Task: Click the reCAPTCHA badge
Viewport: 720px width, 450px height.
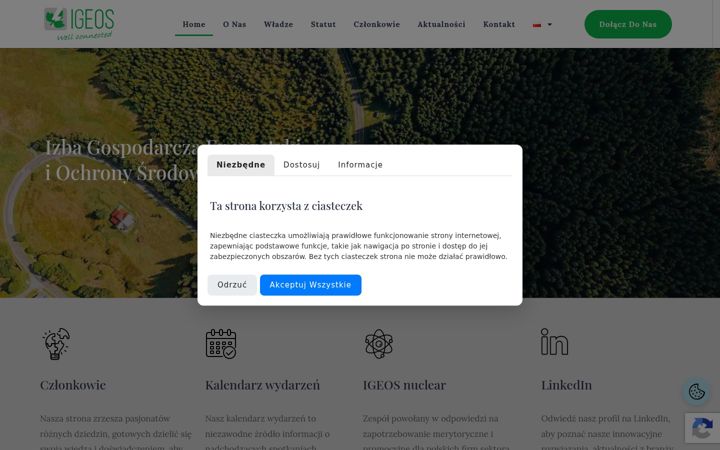Action: pos(702,428)
